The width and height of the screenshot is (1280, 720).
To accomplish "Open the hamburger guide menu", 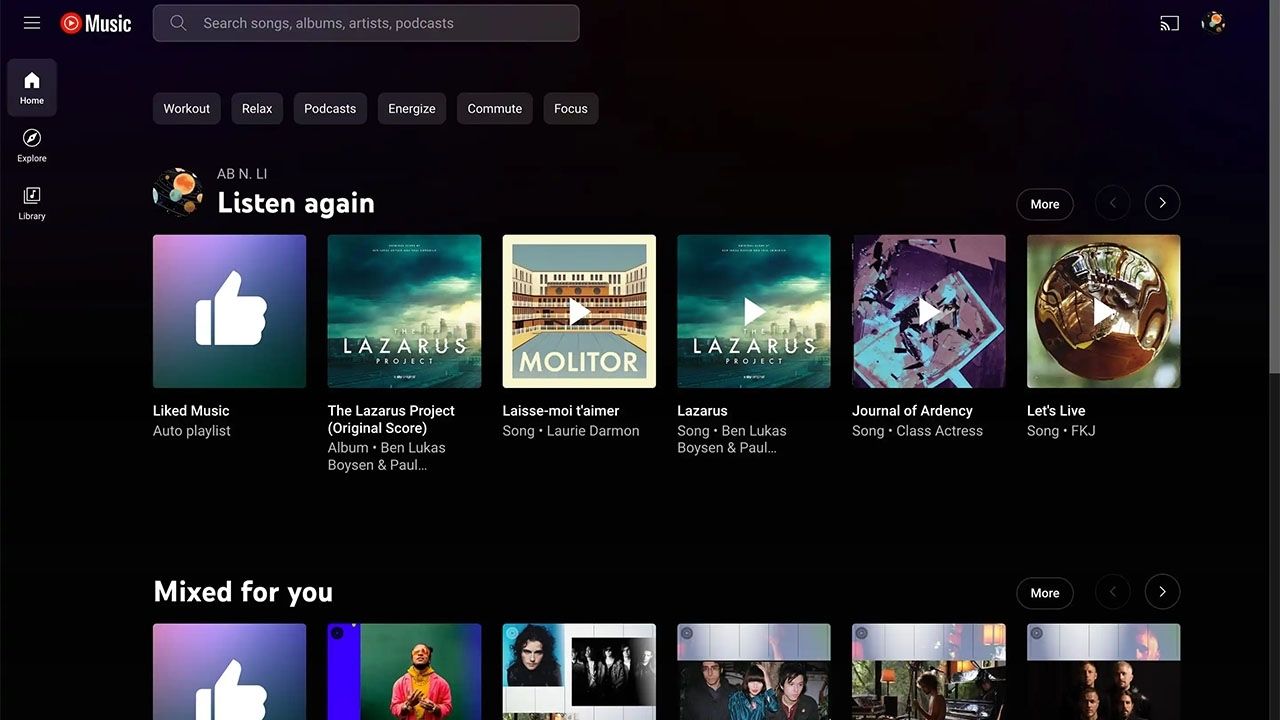I will point(32,23).
